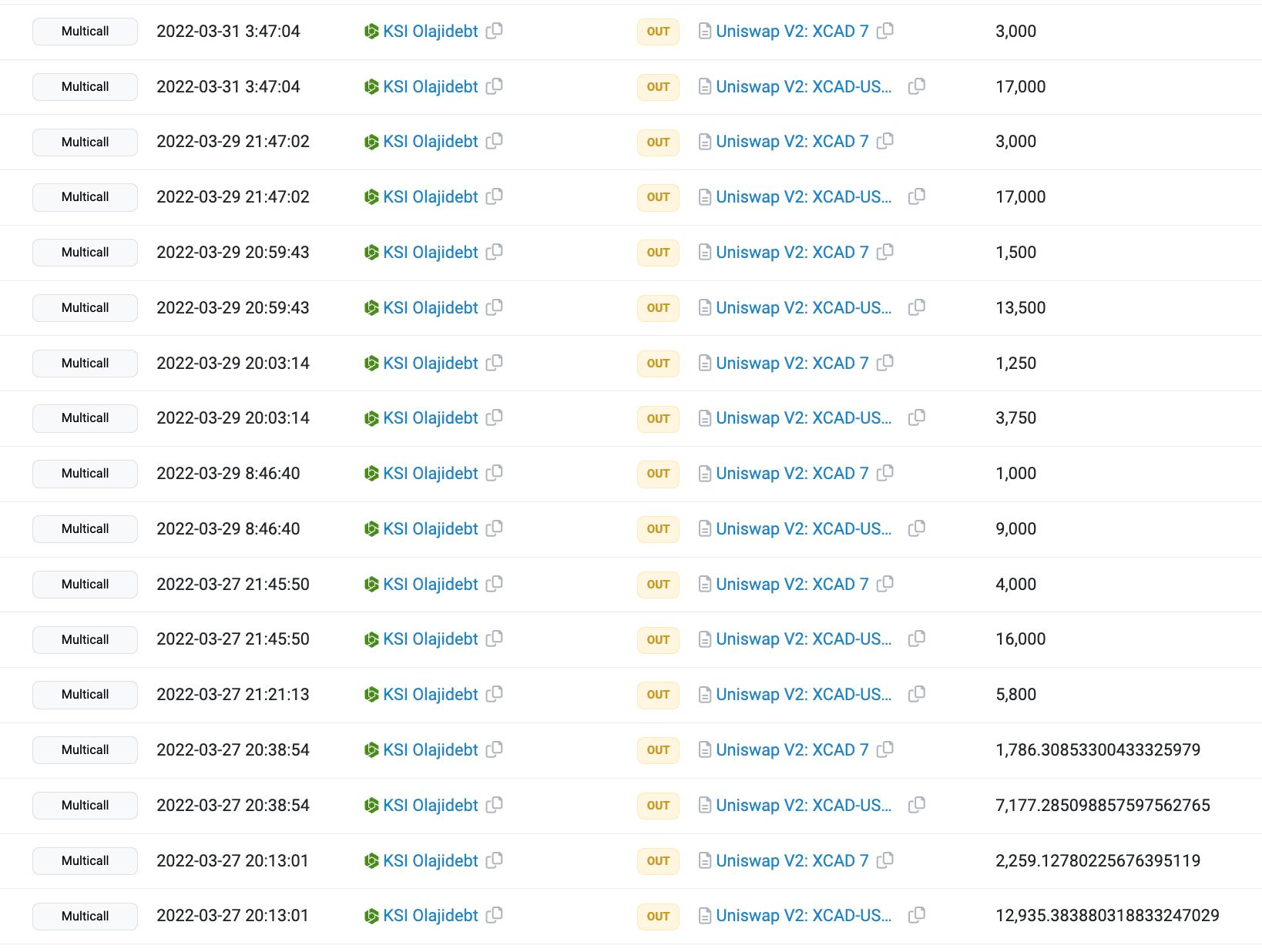Screen dimensions: 1262x952
Task: Open KSI Olajidebt link in 5,800 row
Action: [431, 694]
